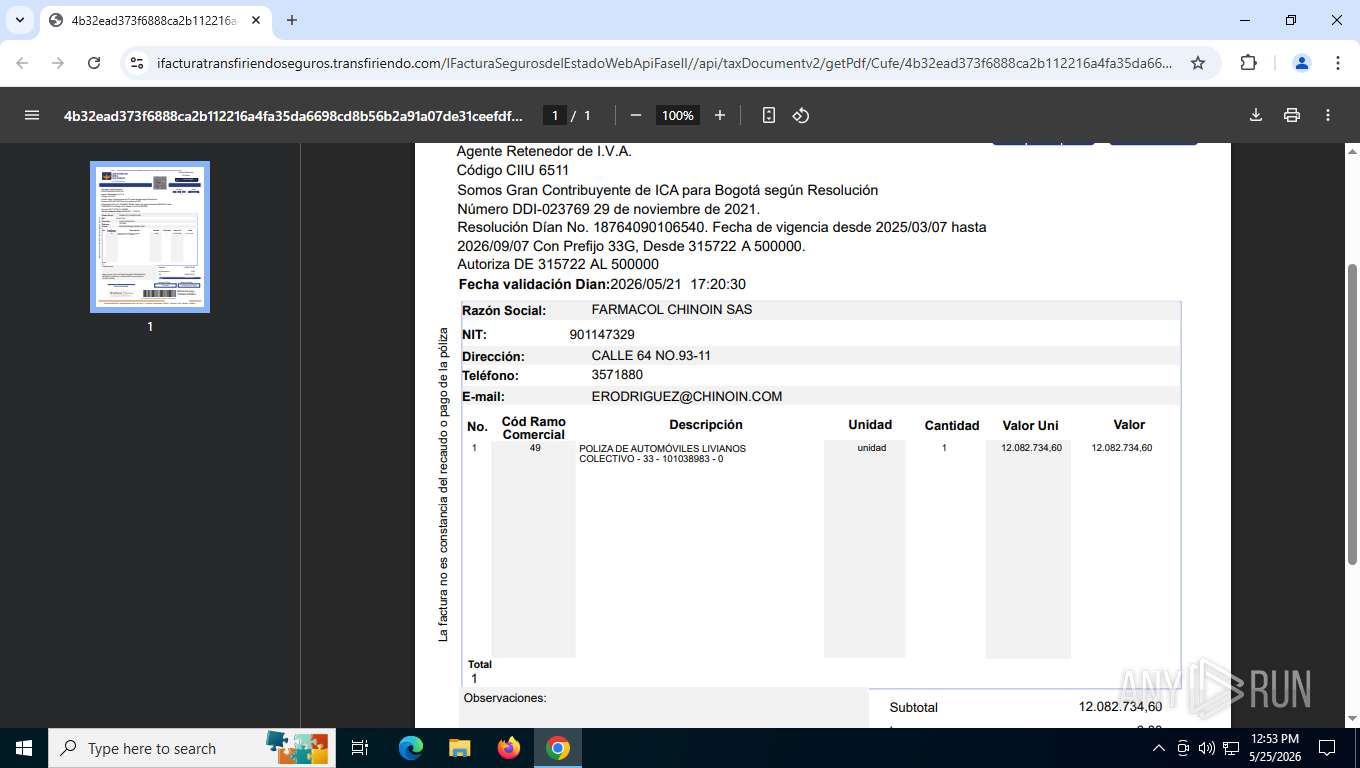Click the PDF file title in toolbar
Image resolution: width=1360 pixels, height=768 pixels.
(293, 115)
